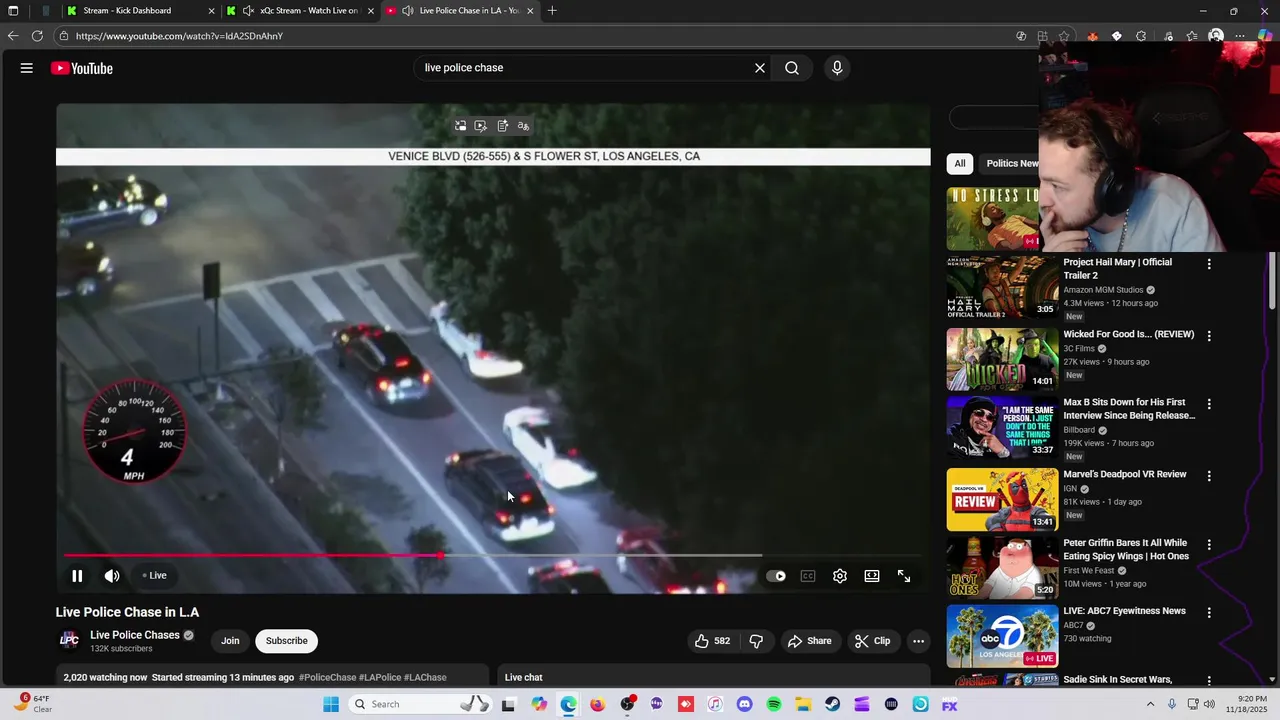Open options for Max B interview video

[1209, 405]
